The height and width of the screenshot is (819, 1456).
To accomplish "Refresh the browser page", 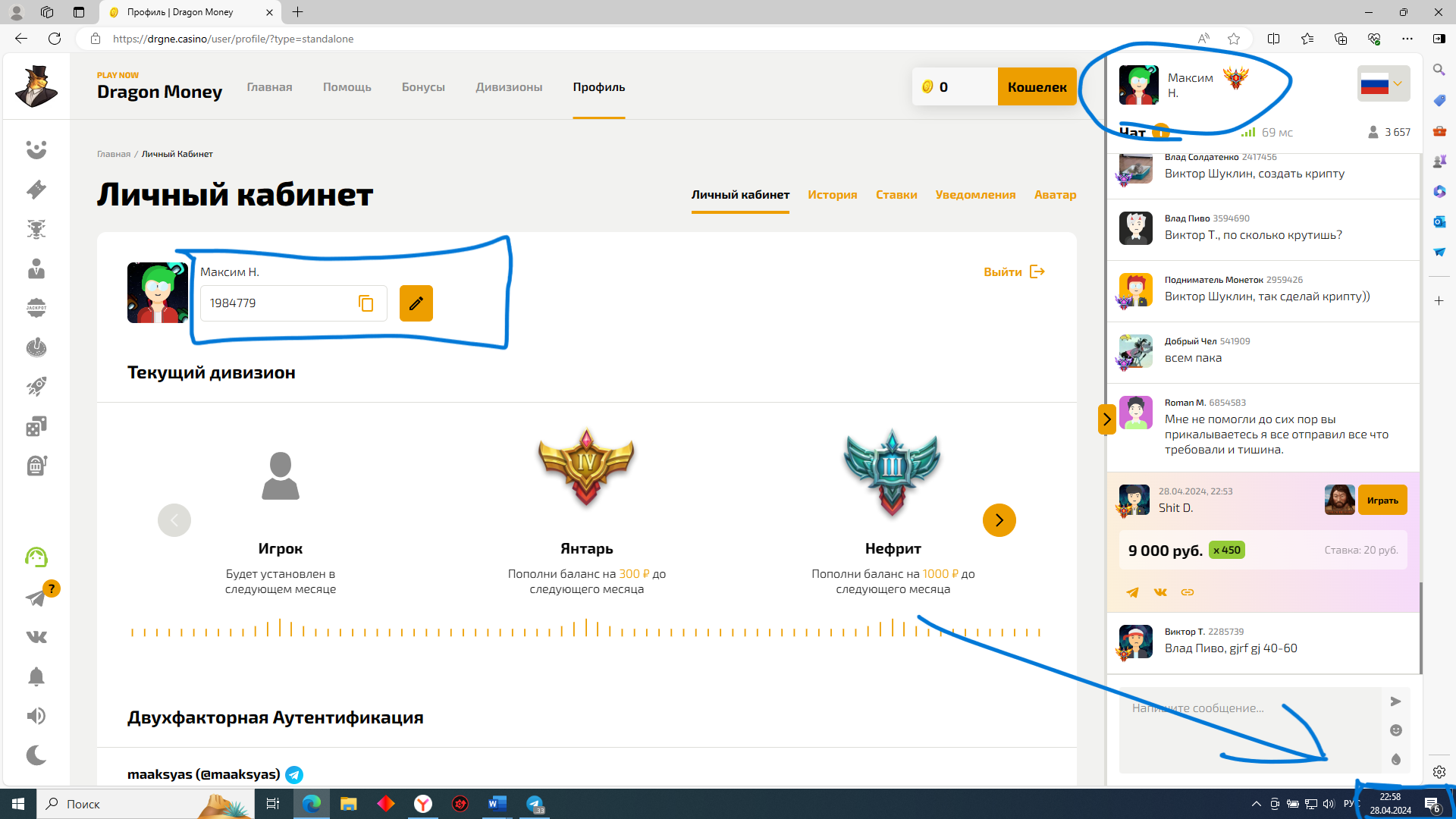I will [x=55, y=39].
